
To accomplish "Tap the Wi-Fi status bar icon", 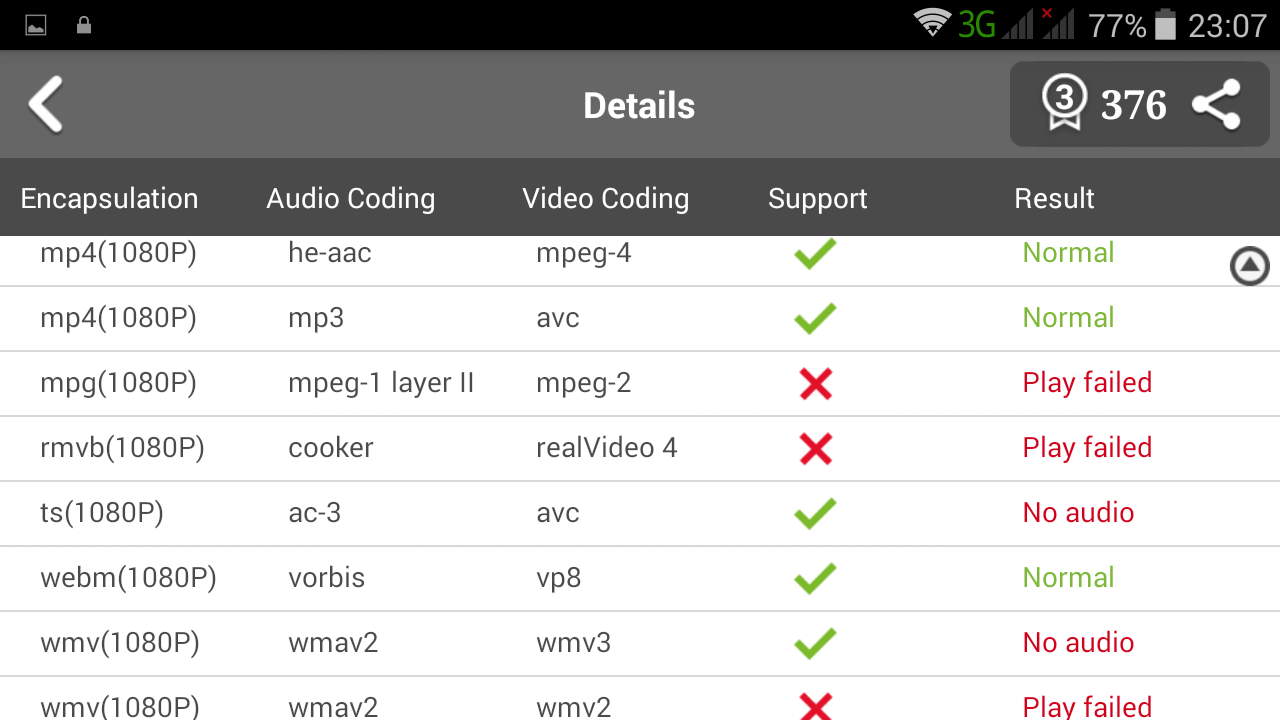I will (x=932, y=24).
